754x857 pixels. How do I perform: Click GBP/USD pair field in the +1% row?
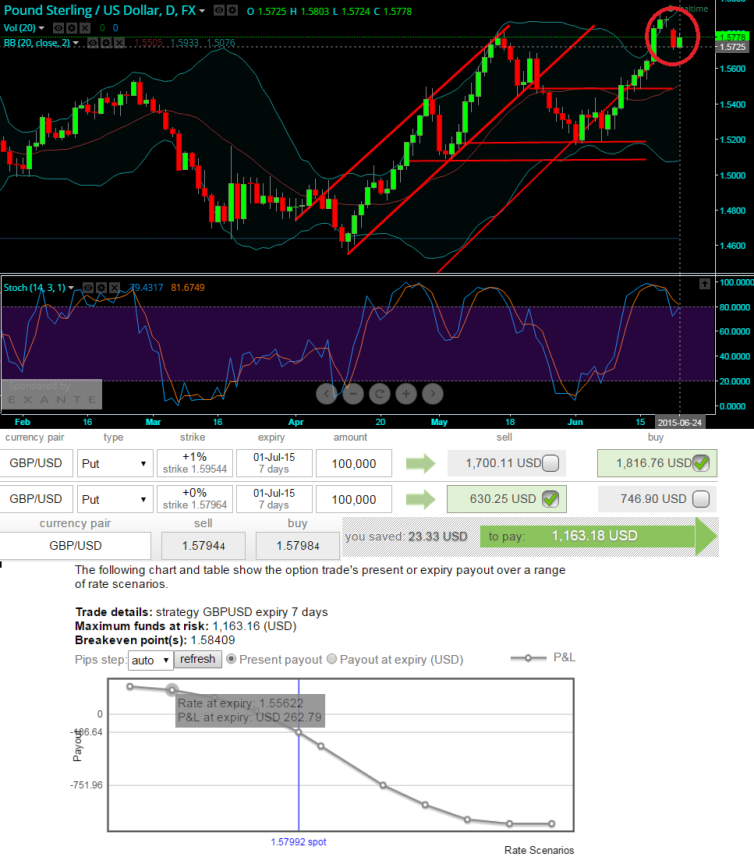pyautogui.click(x=36, y=463)
